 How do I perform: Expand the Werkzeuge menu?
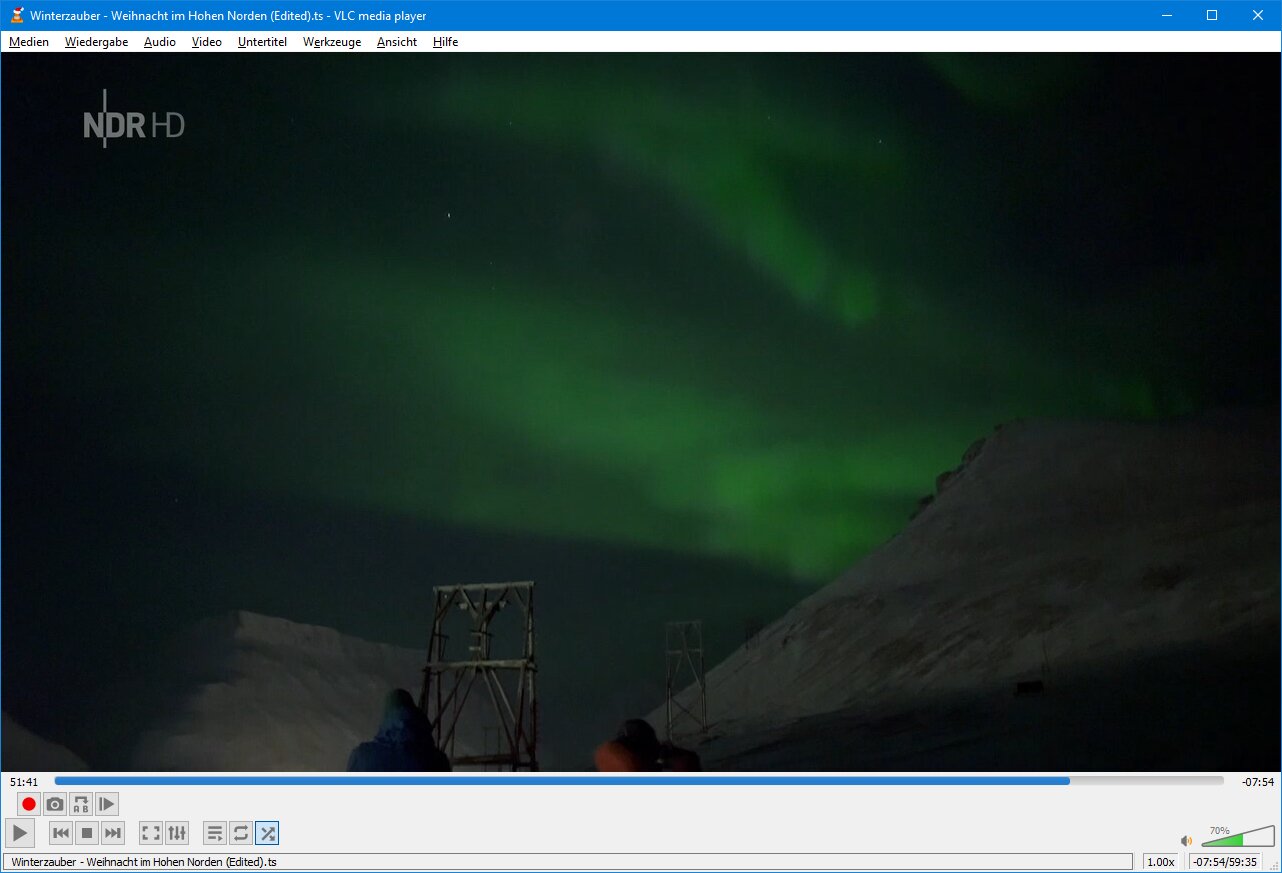coord(332,42)
